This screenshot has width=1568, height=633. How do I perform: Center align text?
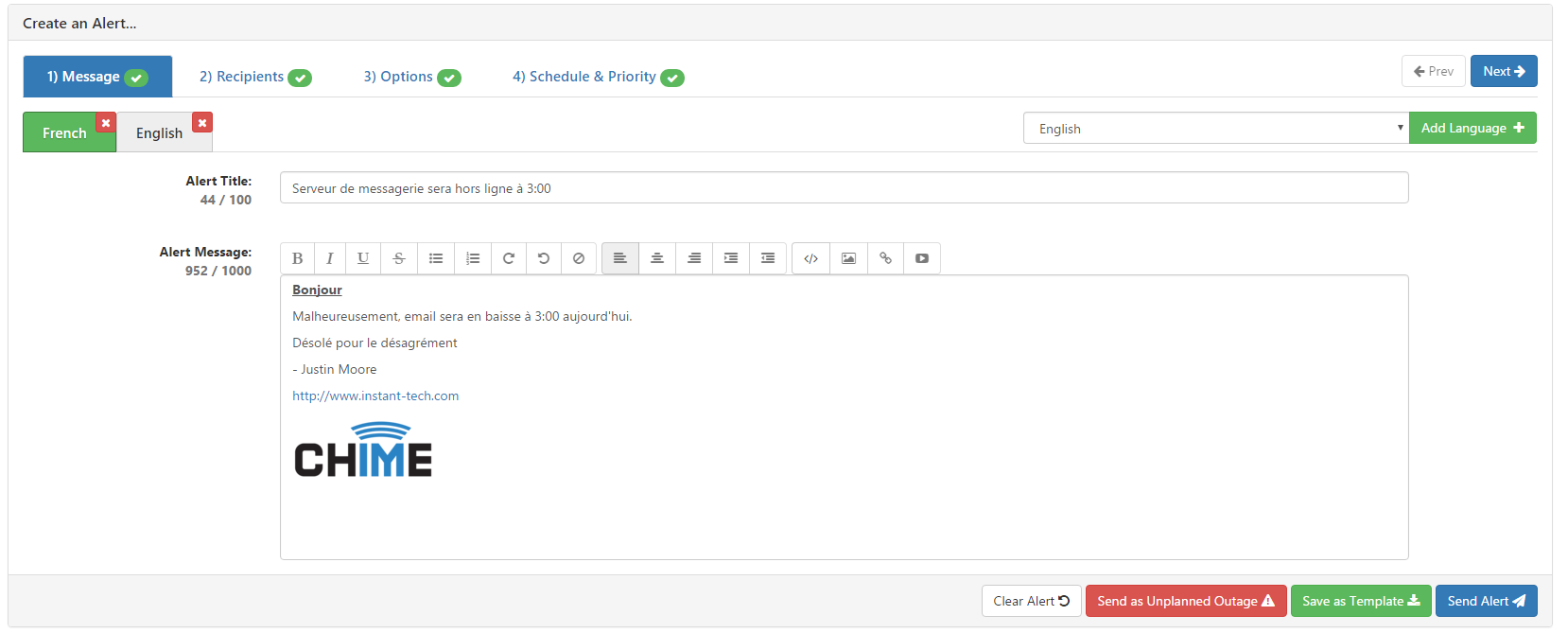click(657, 258)
